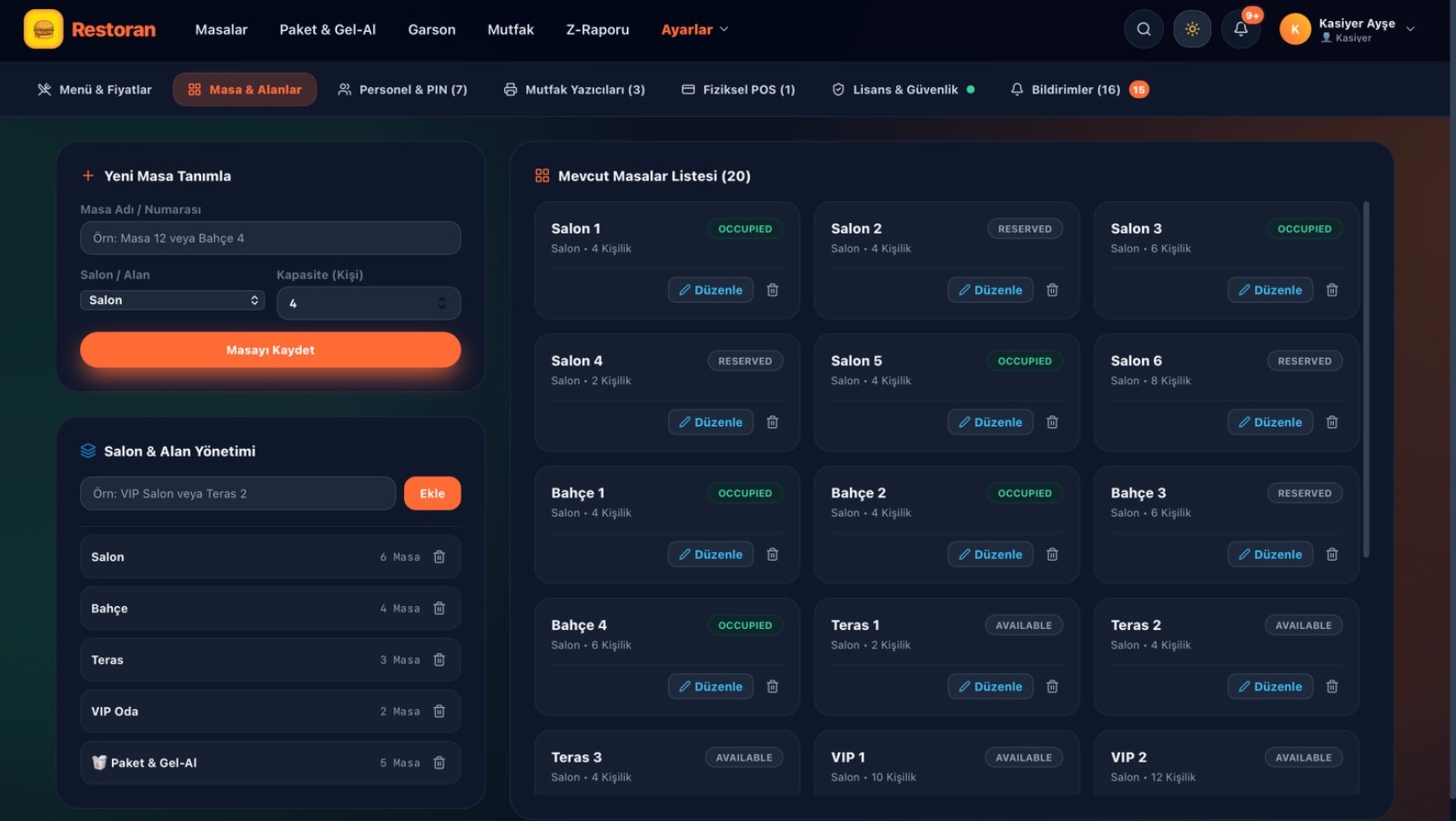Delete Salon 1 table using trash icon

click(773, 290)
